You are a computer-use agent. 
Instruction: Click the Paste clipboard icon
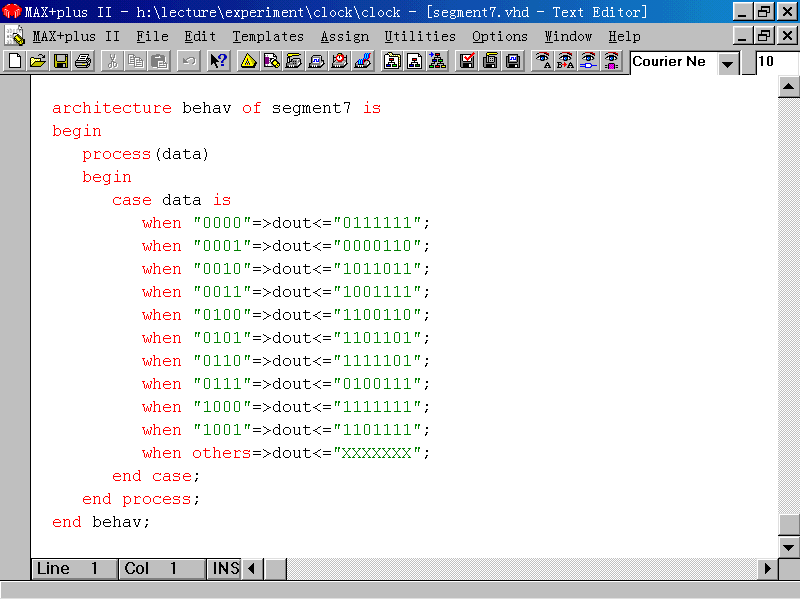click(159, 61)
